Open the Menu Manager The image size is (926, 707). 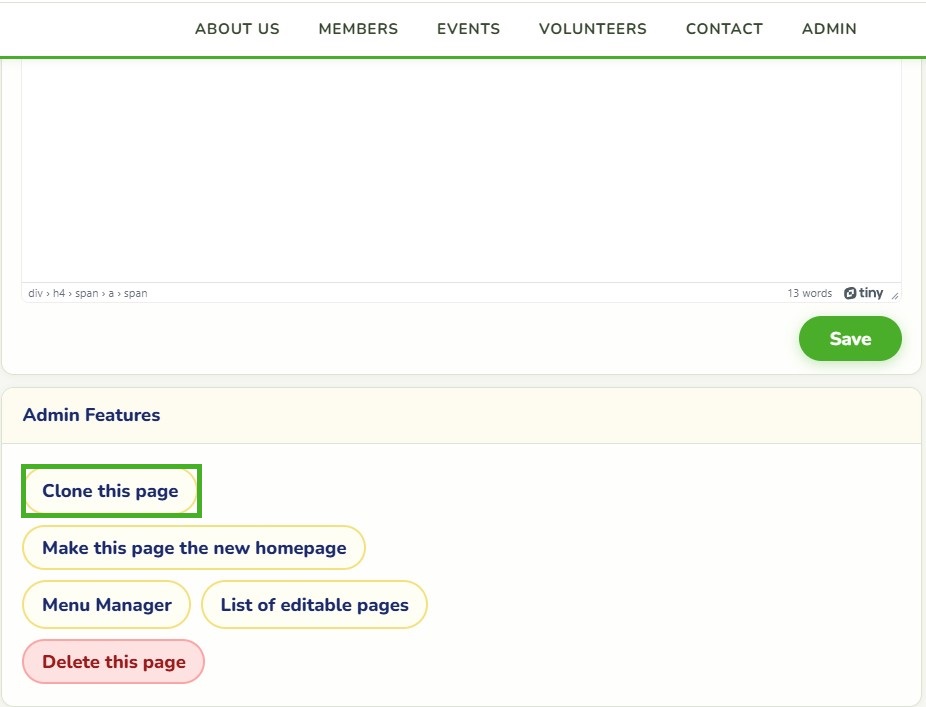pyautogui.click(x=107, y=604)
